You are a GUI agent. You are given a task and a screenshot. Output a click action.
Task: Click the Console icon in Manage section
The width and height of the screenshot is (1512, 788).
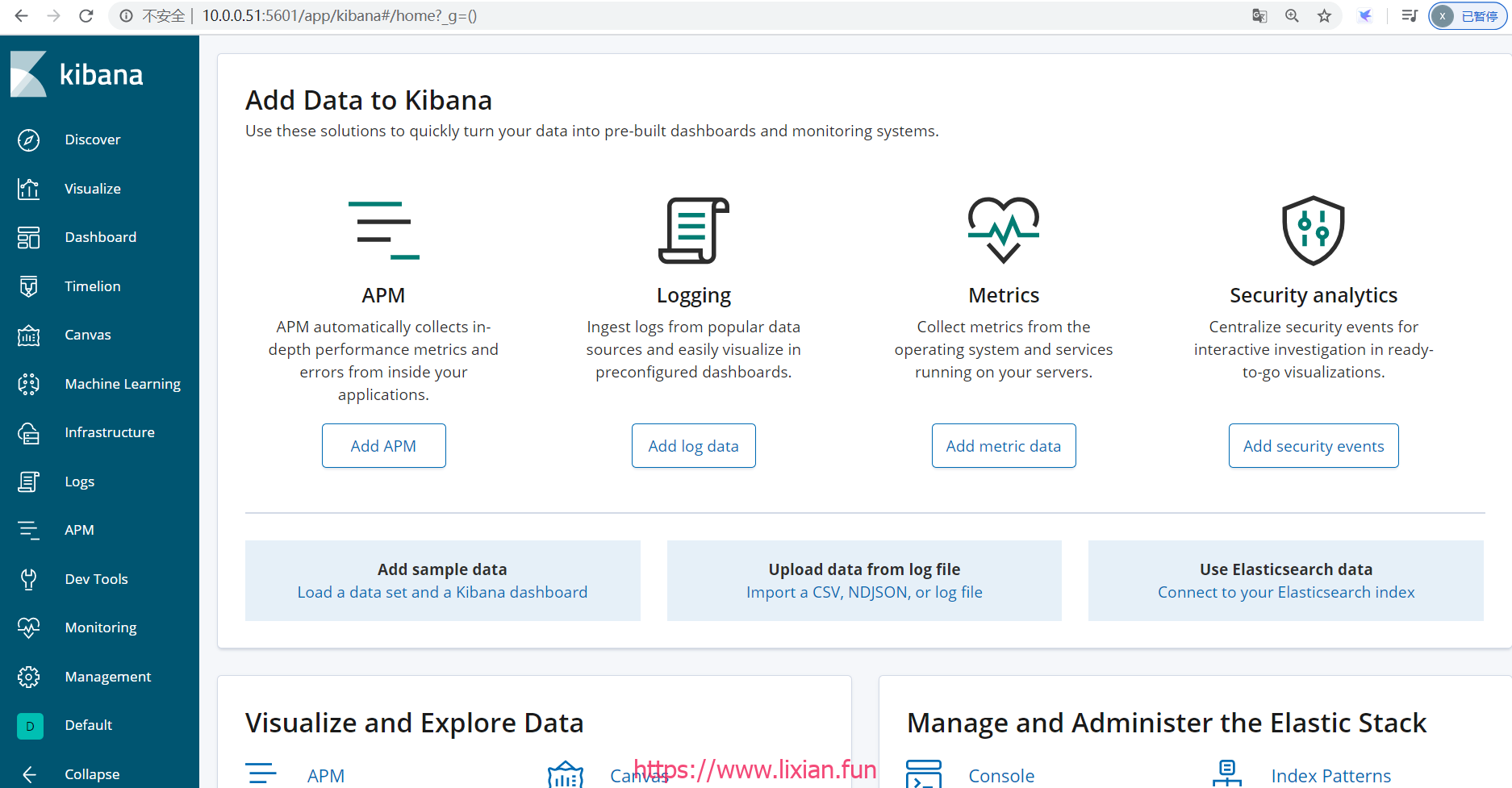point(924,774)
